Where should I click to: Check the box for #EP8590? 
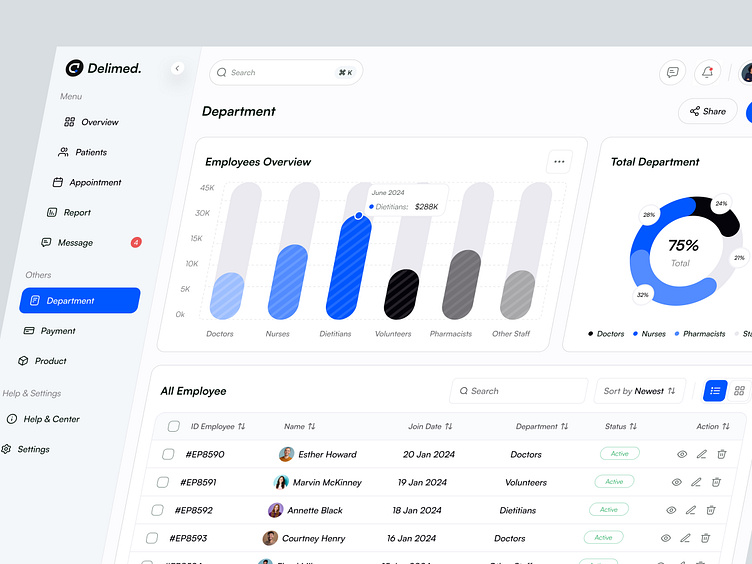pyautogui.click(x=168, y=454)
